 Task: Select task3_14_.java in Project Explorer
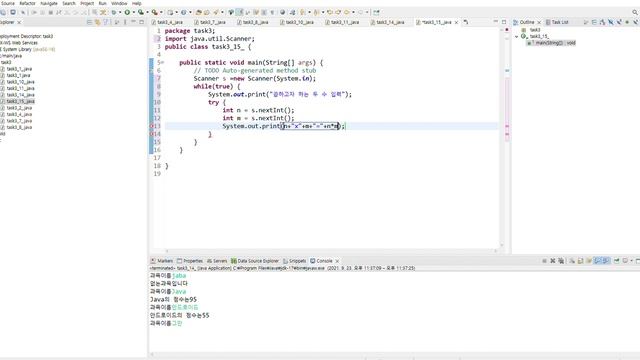pyautogui.click(x=20, y=95)
